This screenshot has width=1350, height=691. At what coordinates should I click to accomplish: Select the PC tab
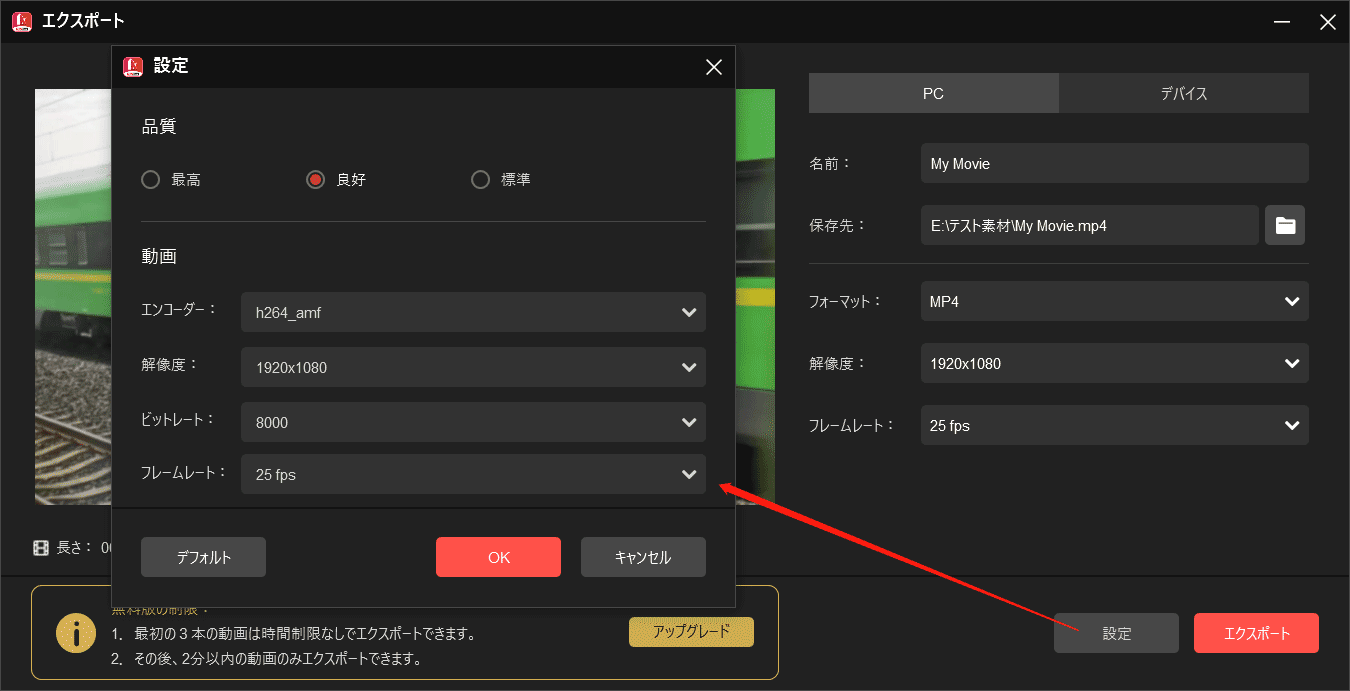(933, 93)
